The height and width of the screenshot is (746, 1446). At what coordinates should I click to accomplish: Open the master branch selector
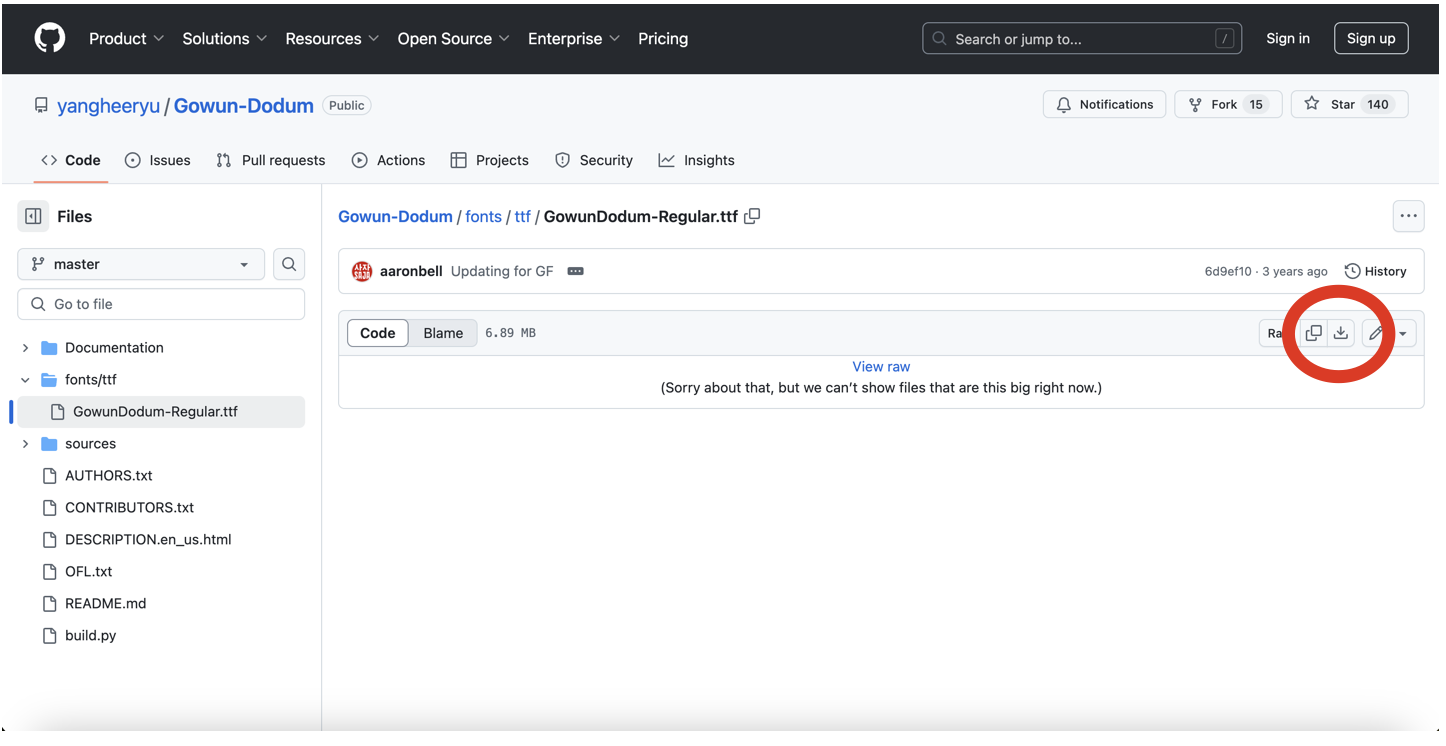click(x=141, y=264)
